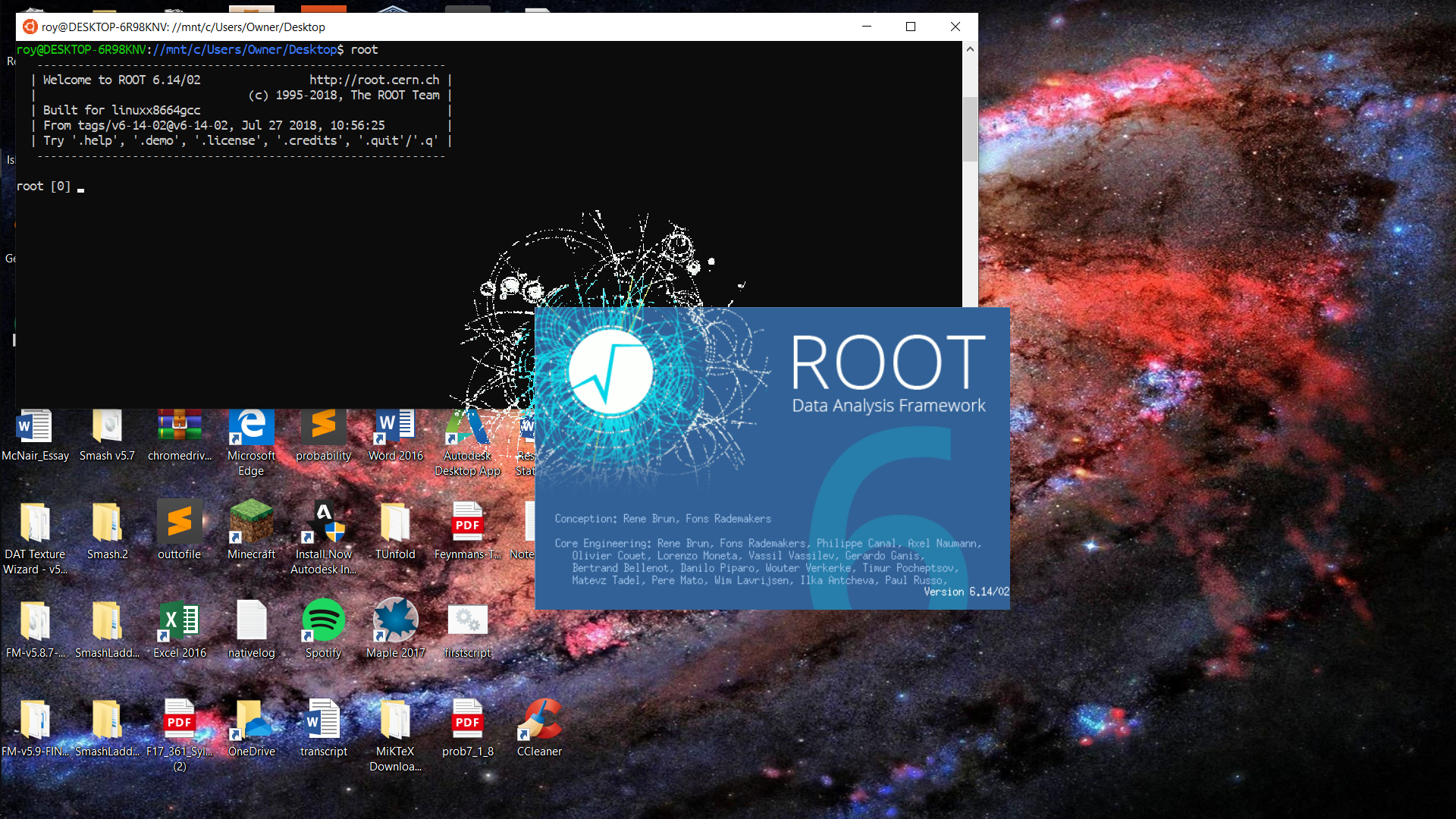Viewport: 1456px width, 819px height.
Task: Click the ROOT splash screen logo
Action: (610, 372)
